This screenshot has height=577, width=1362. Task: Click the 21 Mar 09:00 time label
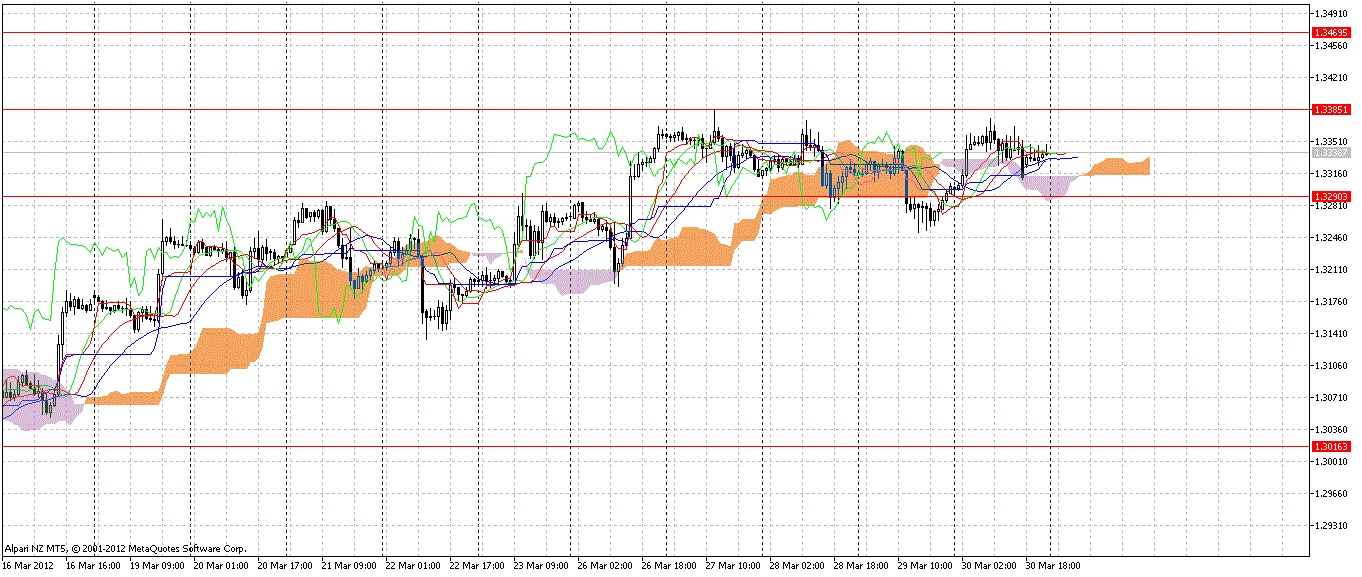coord(350,565)
